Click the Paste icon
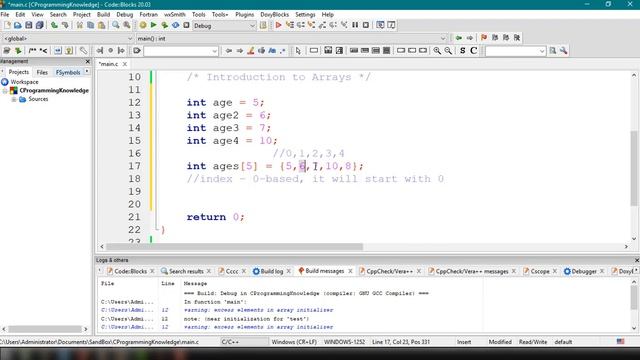 point(101,25)
